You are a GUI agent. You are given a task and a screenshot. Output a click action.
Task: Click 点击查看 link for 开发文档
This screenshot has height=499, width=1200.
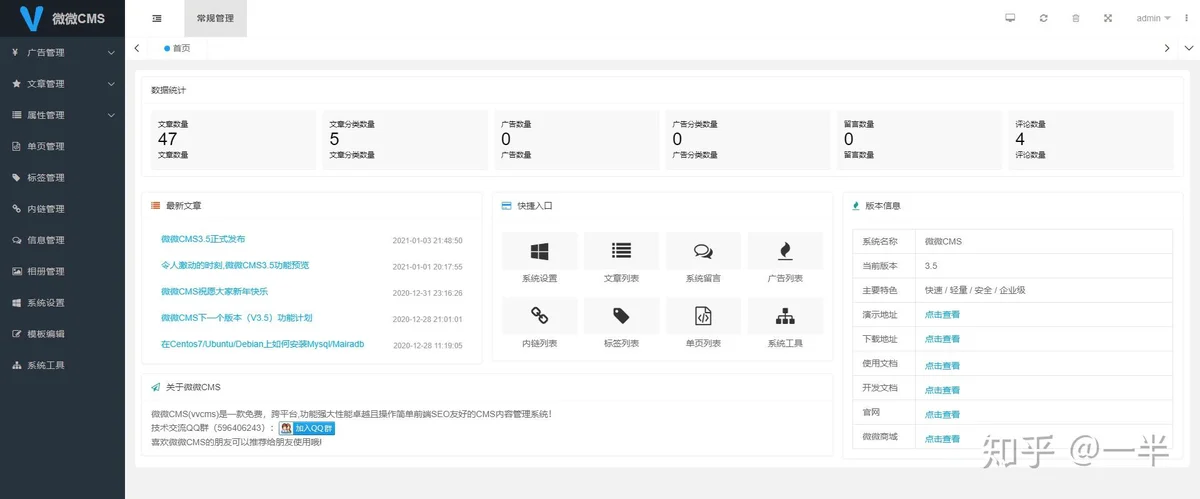[x=942, y=390]
